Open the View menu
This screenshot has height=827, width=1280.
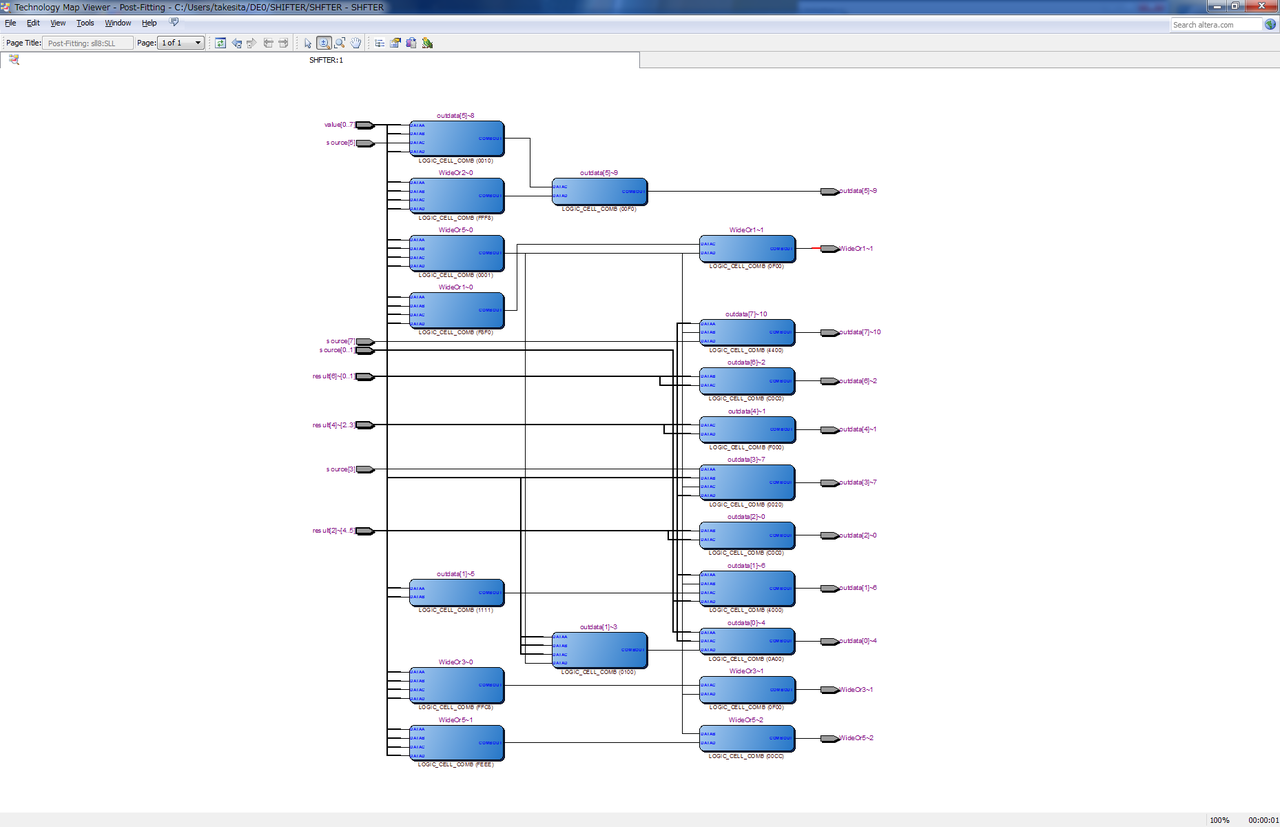click(x=58, y=22)
